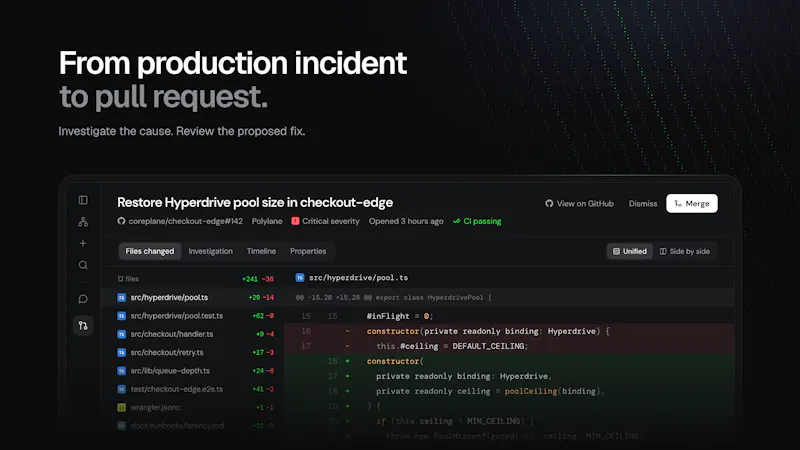Click added line with poolCeiling(binding)

point(490,391)
